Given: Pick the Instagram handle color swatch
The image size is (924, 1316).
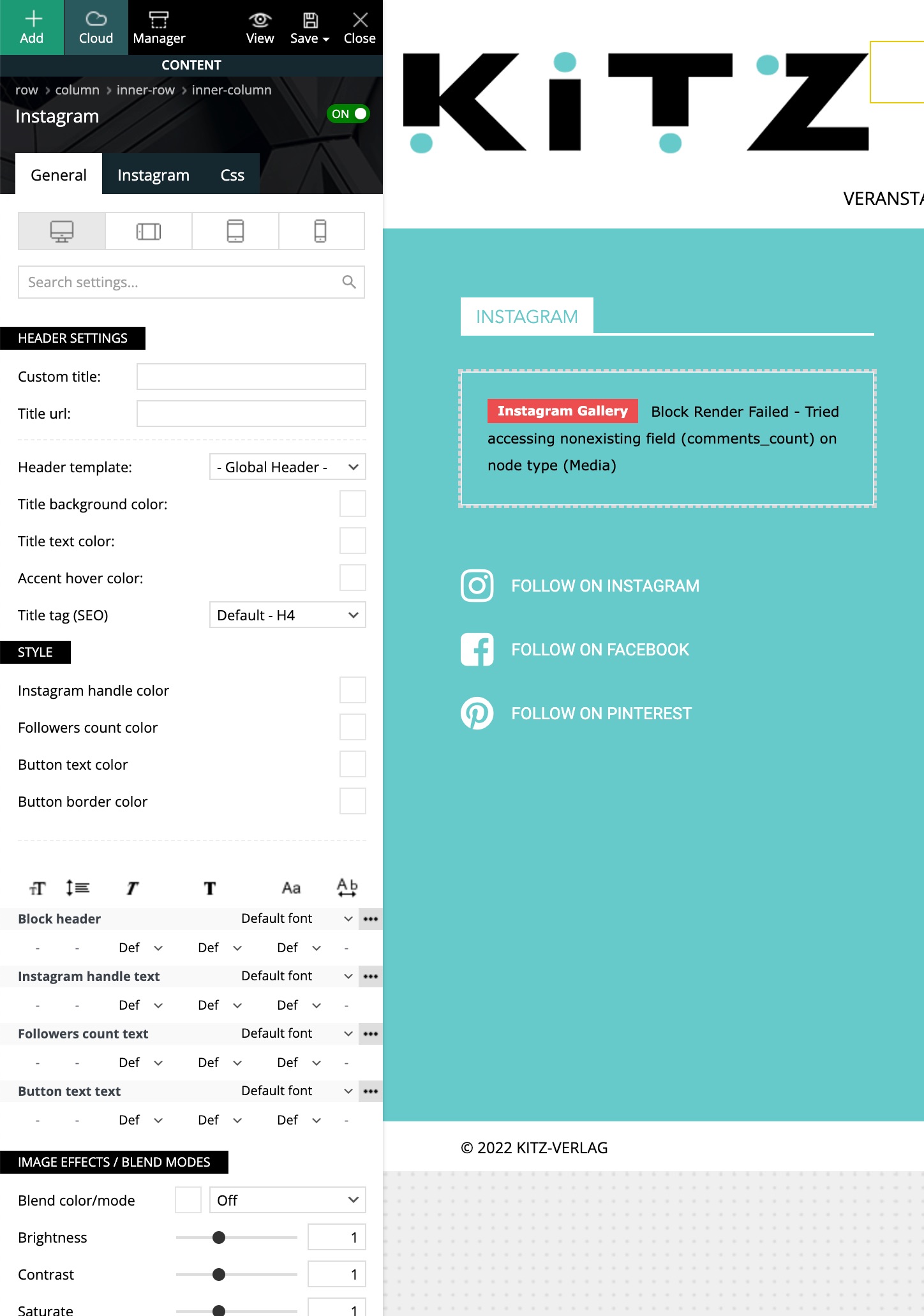Looking at the screenshot, I should 353,690.
